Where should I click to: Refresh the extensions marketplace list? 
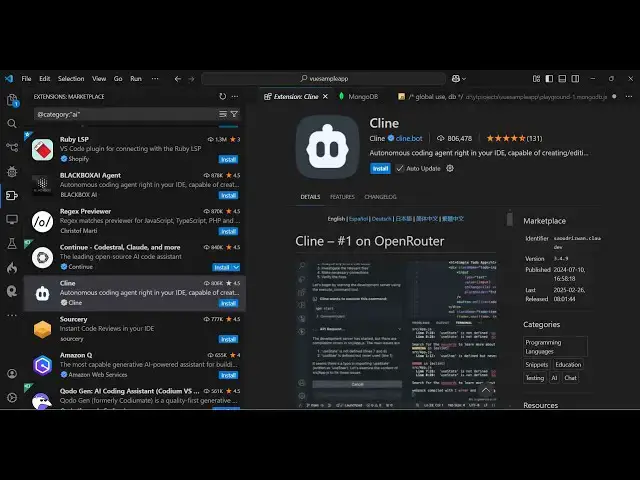222,96
